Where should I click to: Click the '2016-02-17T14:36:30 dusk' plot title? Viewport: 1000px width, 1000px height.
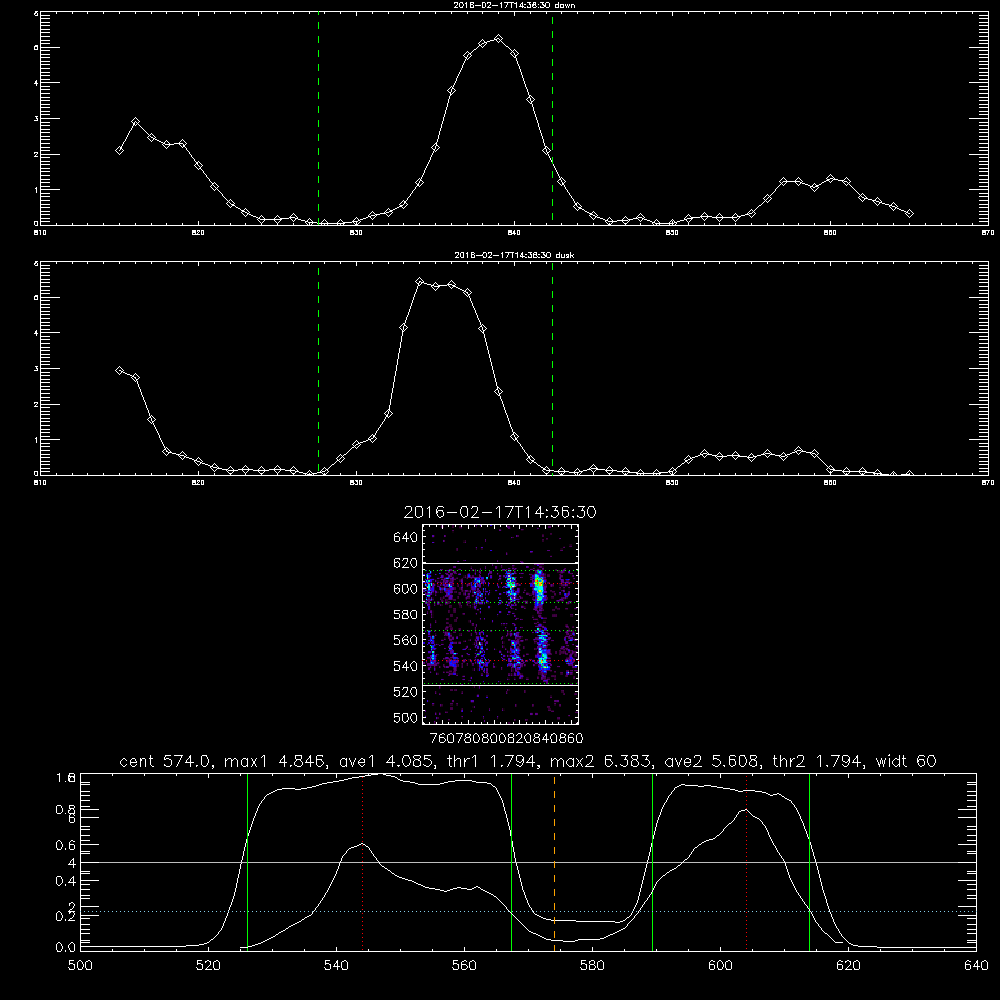(514, 255)
